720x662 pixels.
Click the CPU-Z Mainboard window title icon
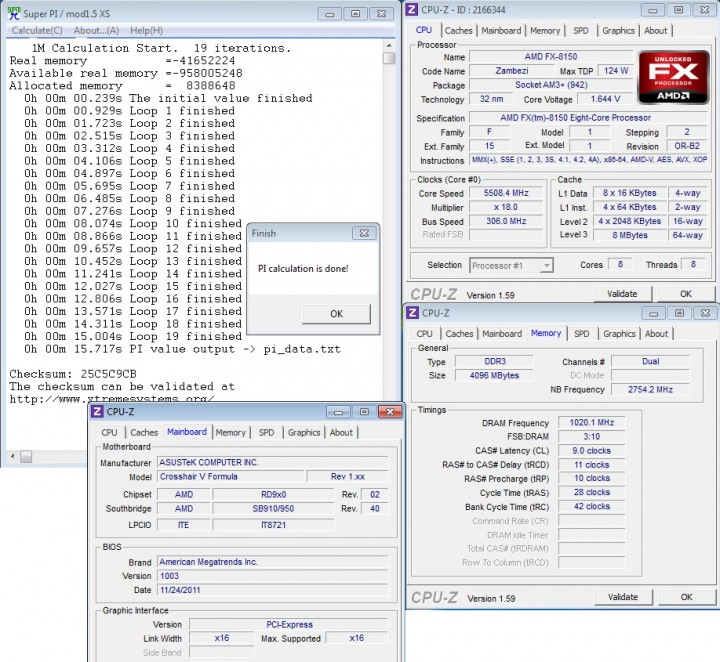tap(97, 411)
